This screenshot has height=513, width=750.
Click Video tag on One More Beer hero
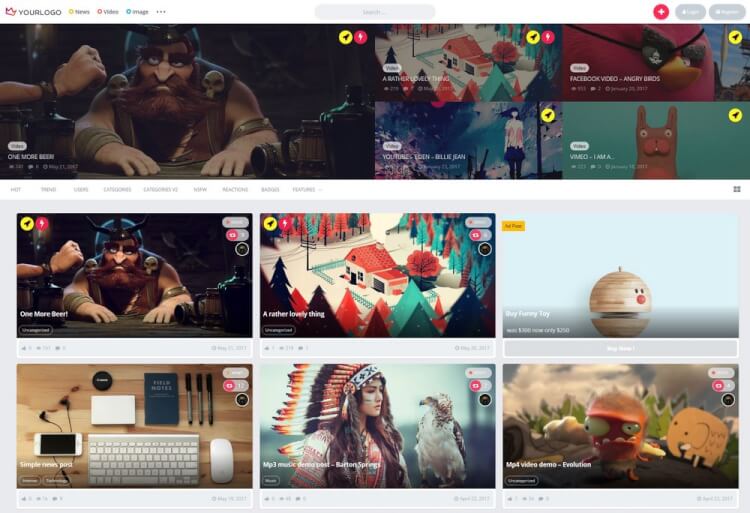coord(17,146)
